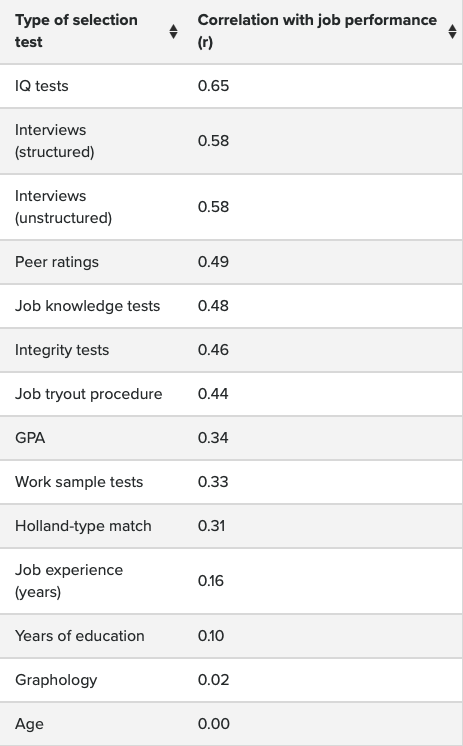Click the 0.65 correlation value

point(214,86)
